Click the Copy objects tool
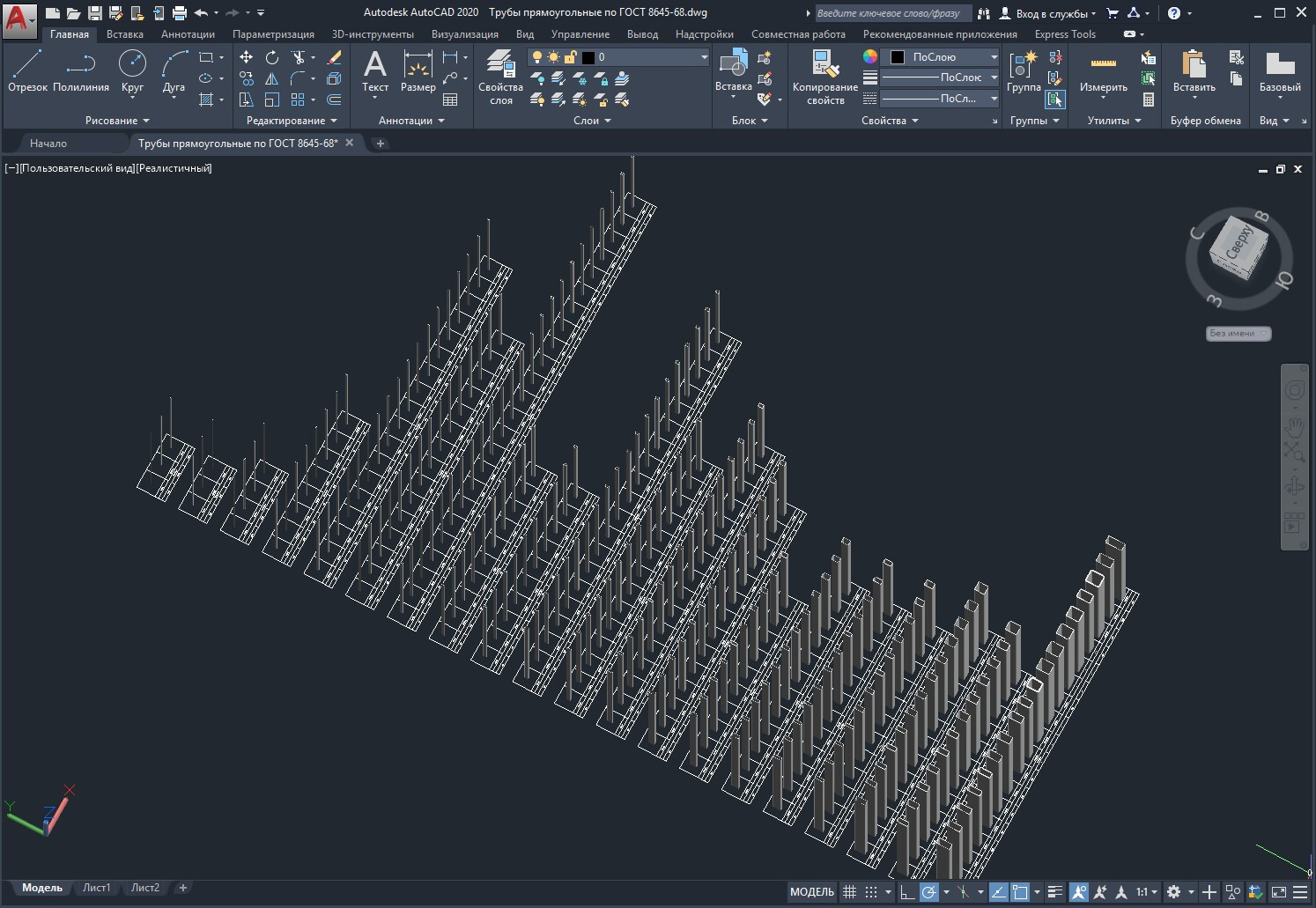Viewport: 1316px width, 908px height. pos(247,78)
